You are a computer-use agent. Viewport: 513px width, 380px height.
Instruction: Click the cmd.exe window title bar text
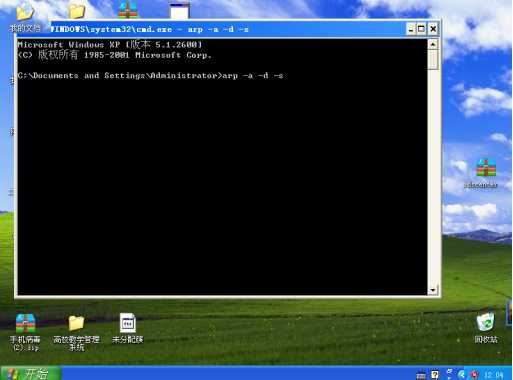coord(149,29)
